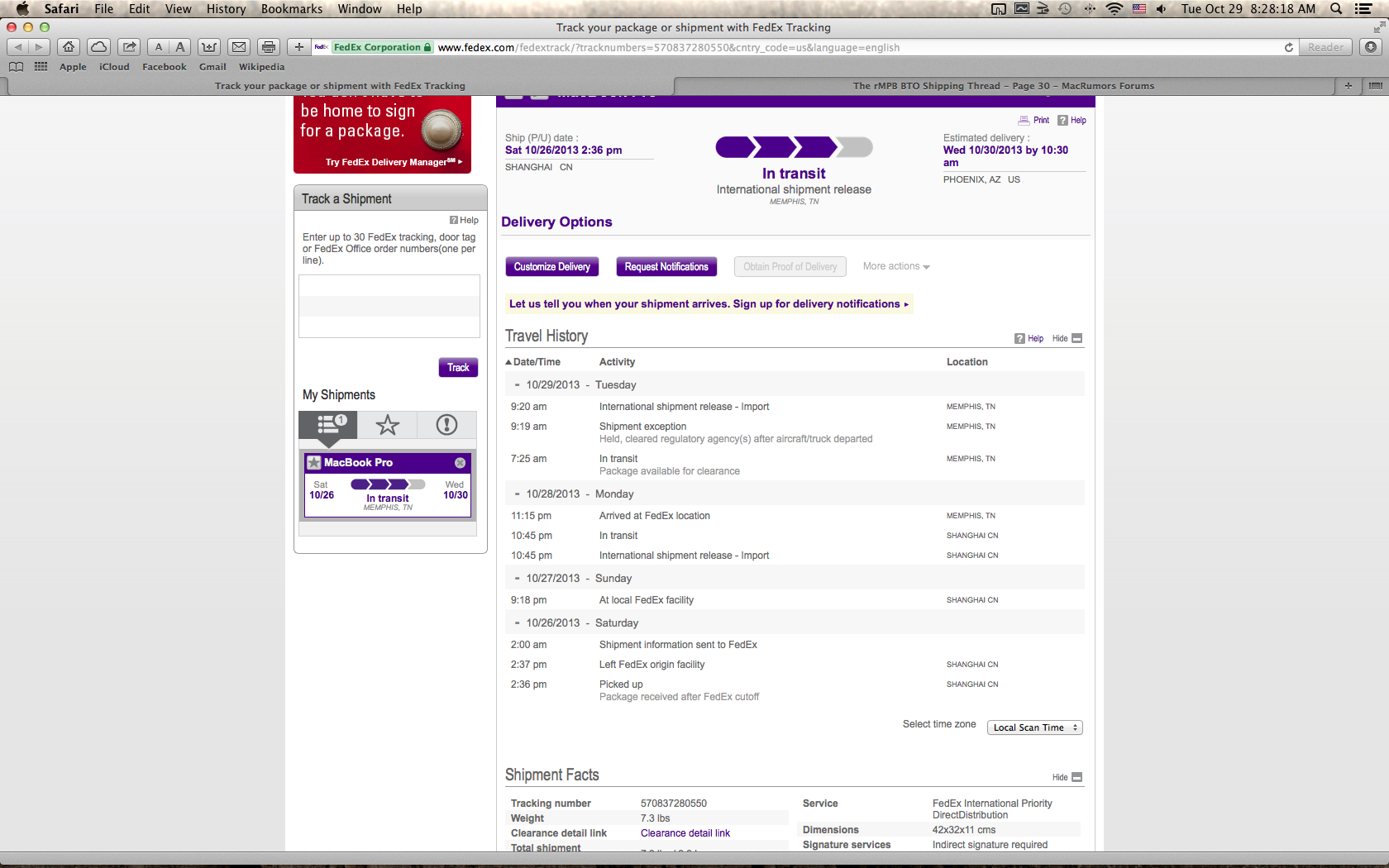Open Wikipedia bookmark

pos(261,67)
